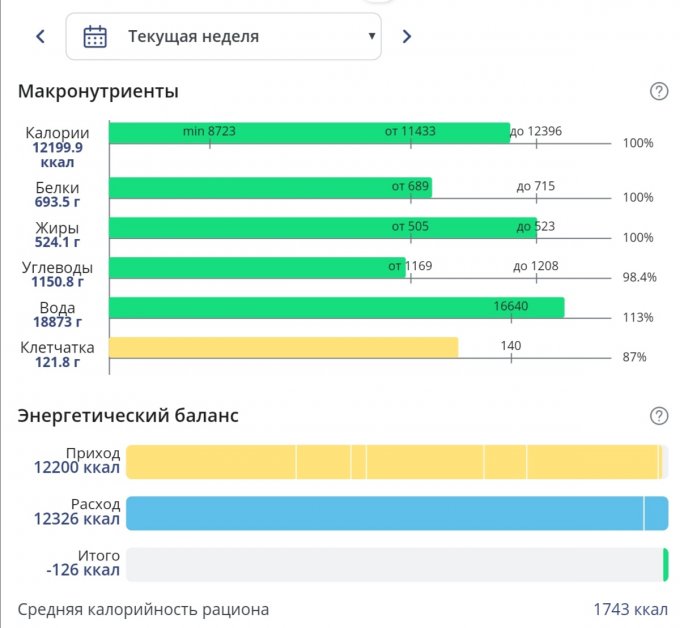This screenshot has width=680, height=628.
Task: Click the Жиры progress bar
Action: point(322,228)
